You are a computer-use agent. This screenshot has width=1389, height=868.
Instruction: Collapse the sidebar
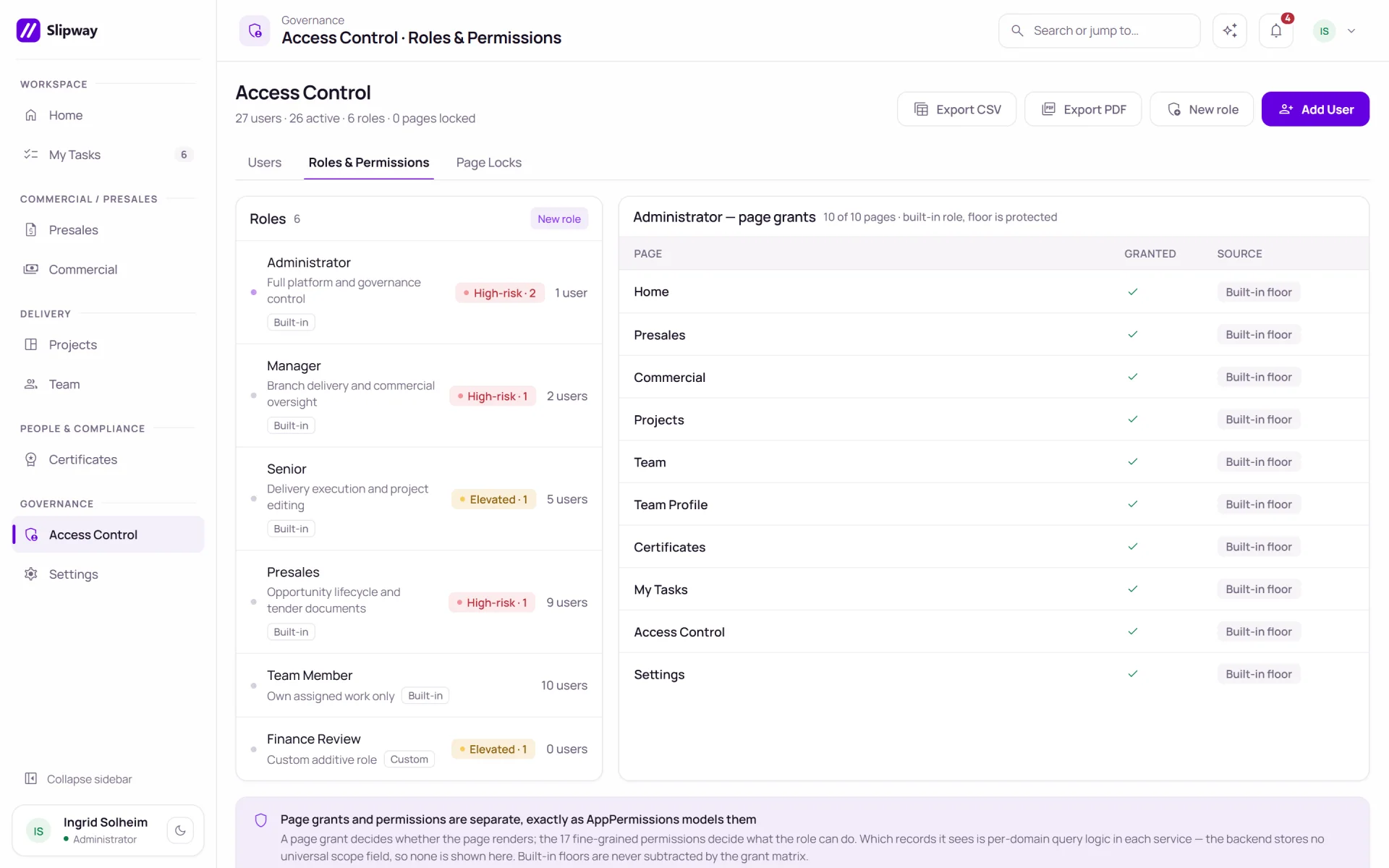78,779
